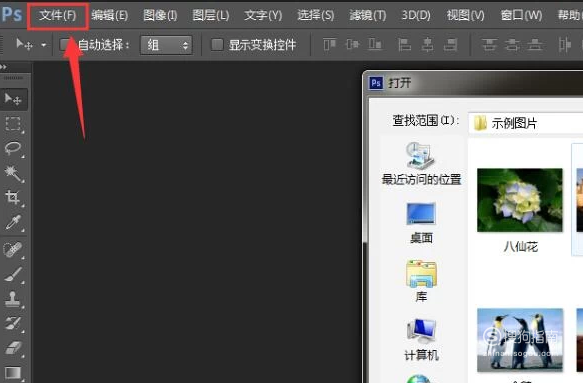Click the distribute bottom edges icon
The height and width of the screenshot is (383, 583).
point(535,45)
